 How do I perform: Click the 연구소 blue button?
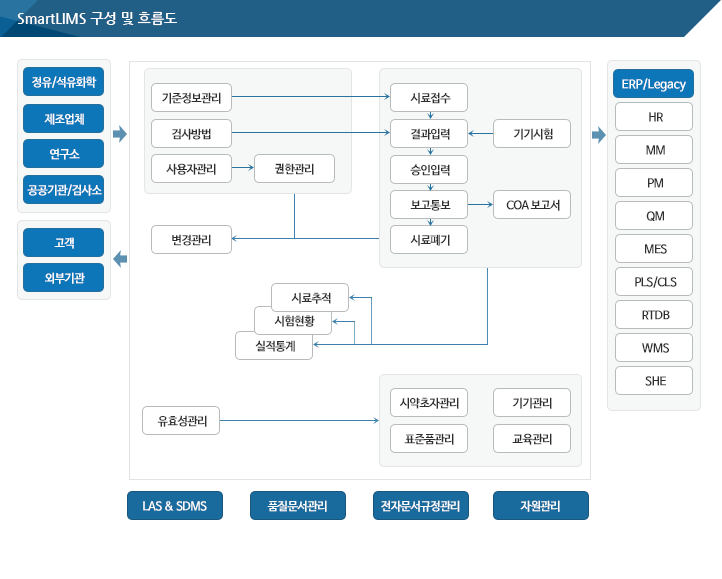(x=63, y=154)
